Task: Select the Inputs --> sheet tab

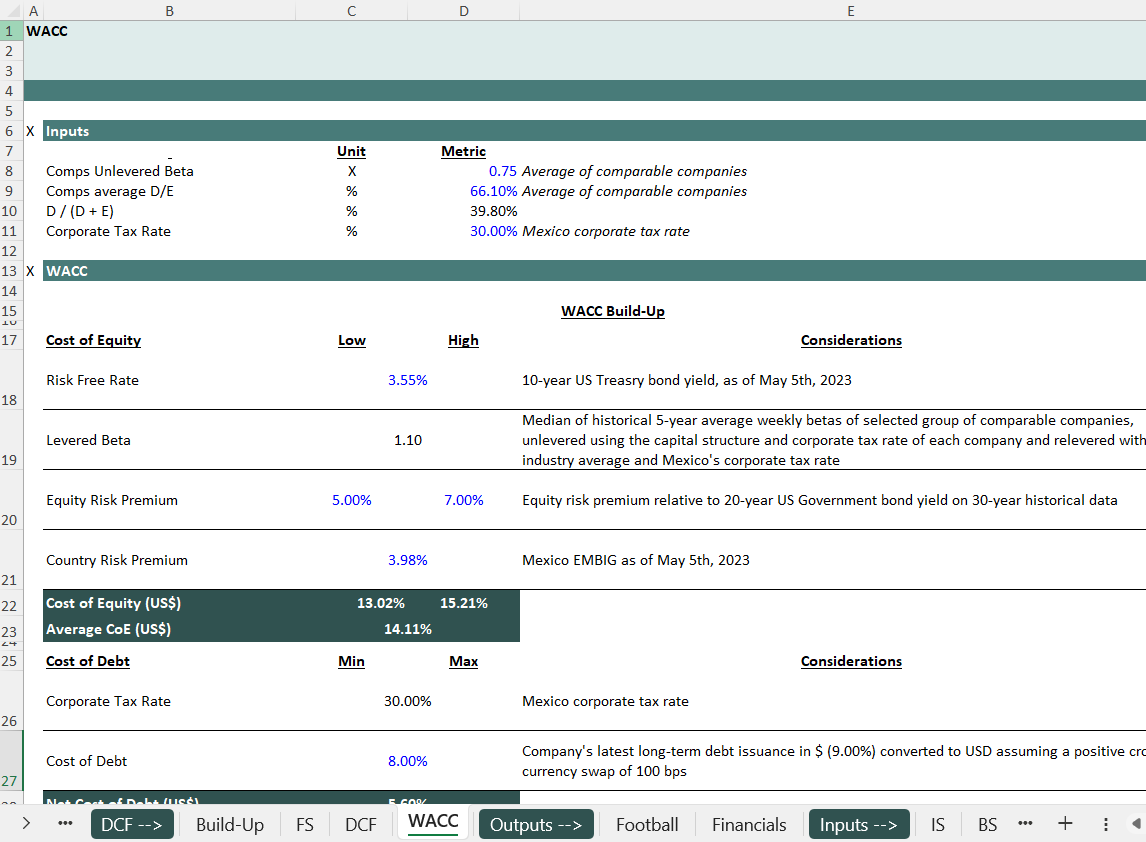Action: tap(859, 824)
